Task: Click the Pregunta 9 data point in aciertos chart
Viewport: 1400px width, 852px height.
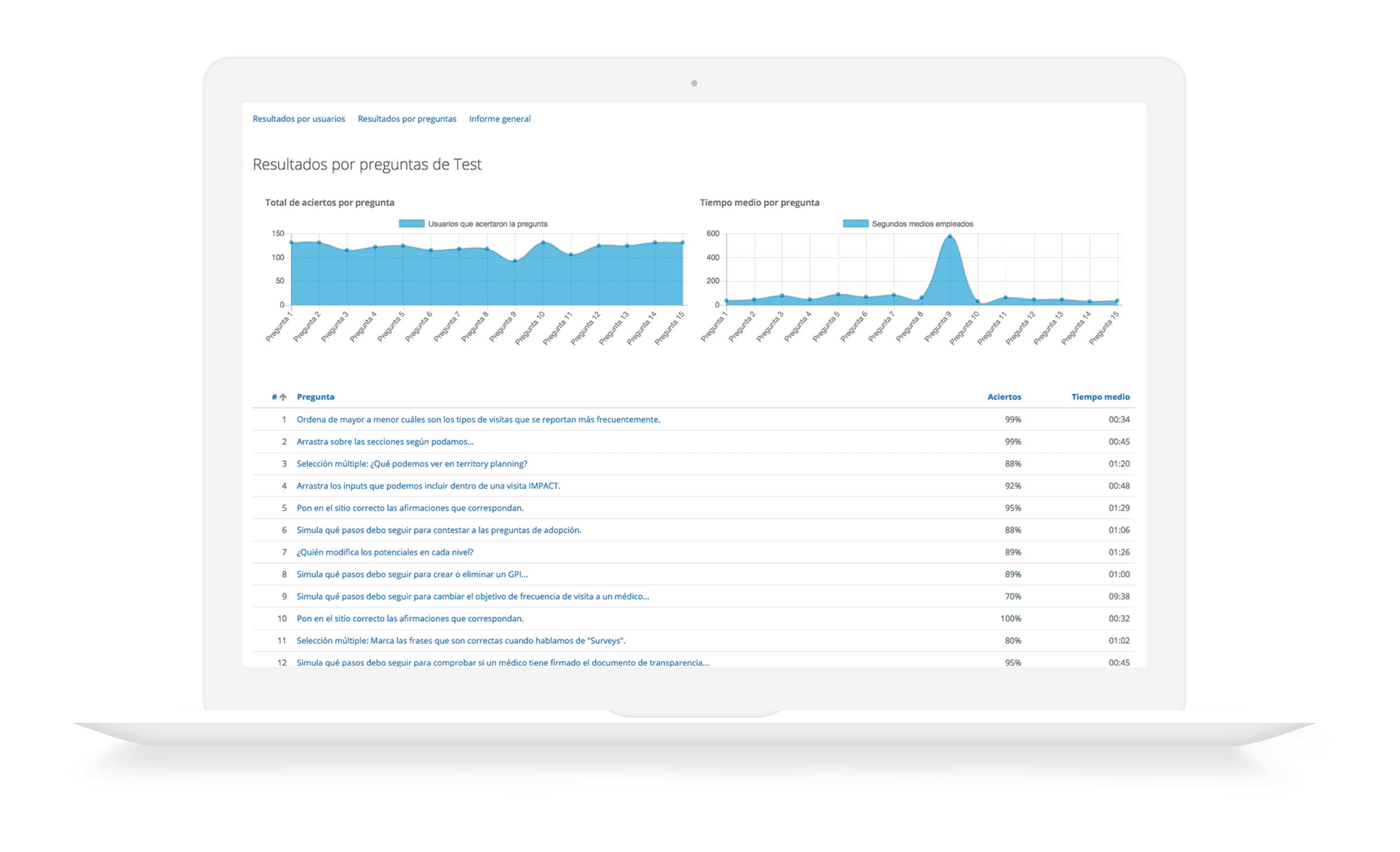Action: tap(515, 261)
